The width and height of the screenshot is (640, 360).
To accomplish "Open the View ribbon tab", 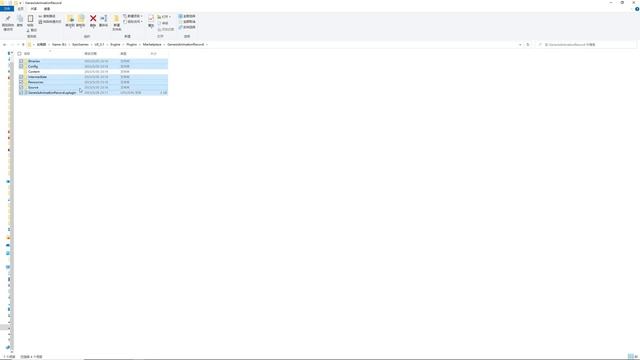I will 47,9.
